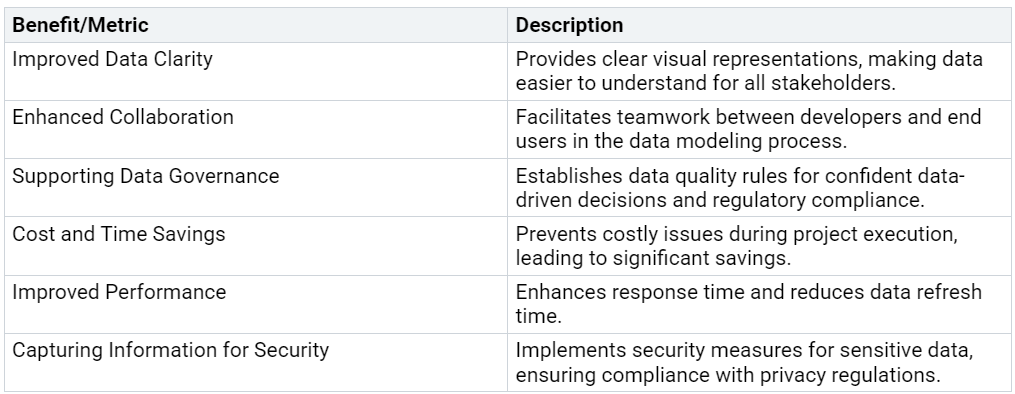This screenshot has height=394, width=1015.
Task: Select the Supporting Data Governance cell
Action: (256, 188)
